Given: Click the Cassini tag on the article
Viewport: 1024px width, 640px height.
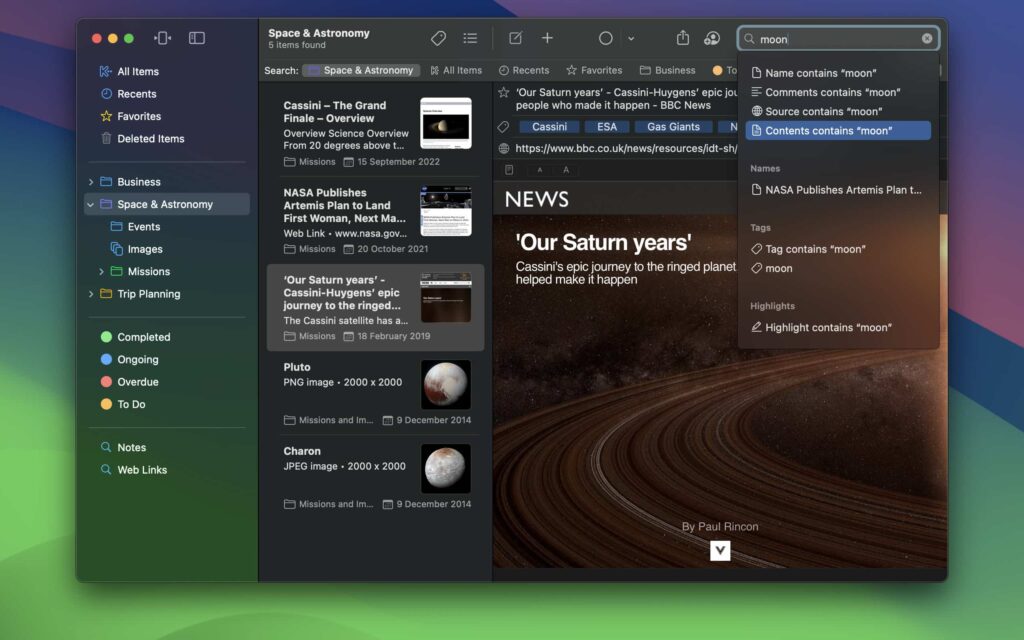Looking at the screenshot, I should click(x=548, y=127).
